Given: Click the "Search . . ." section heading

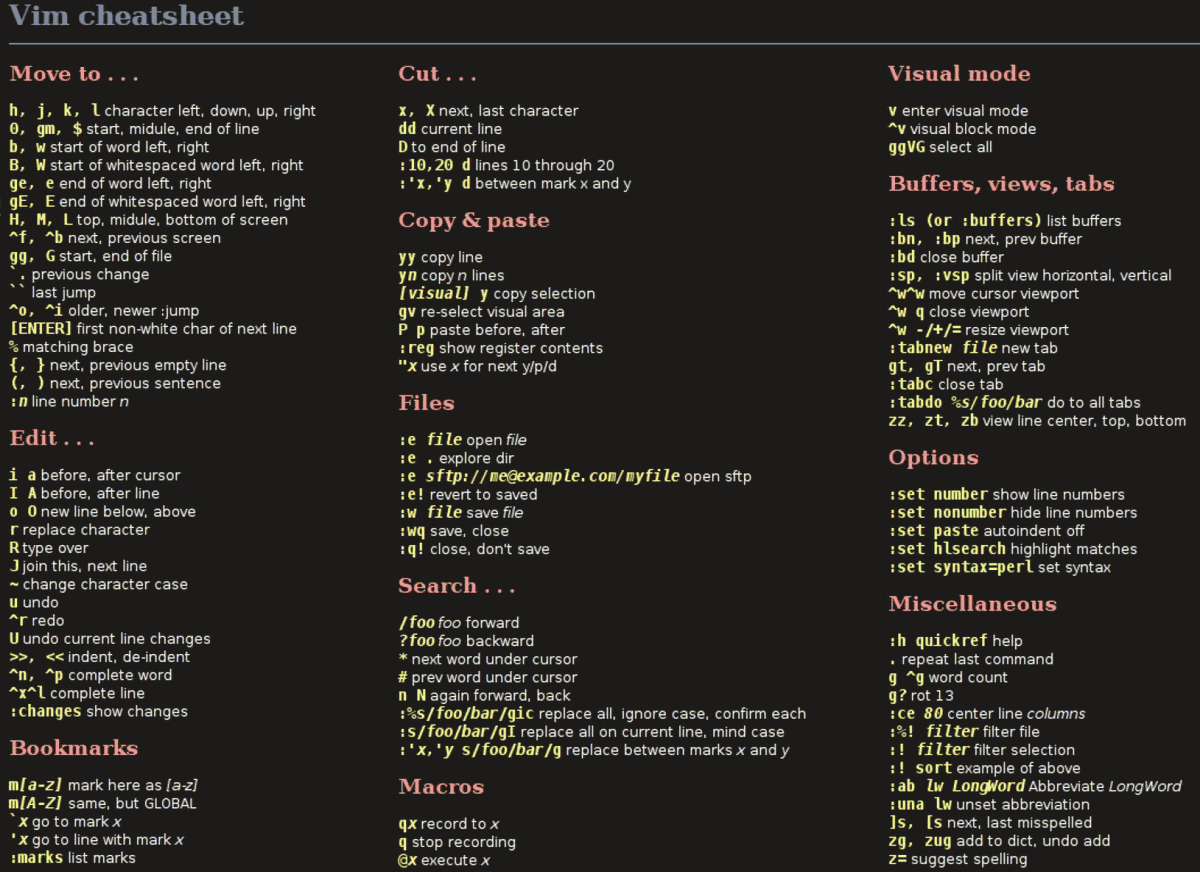Looking at the screenshot, I should click(457, 586).
